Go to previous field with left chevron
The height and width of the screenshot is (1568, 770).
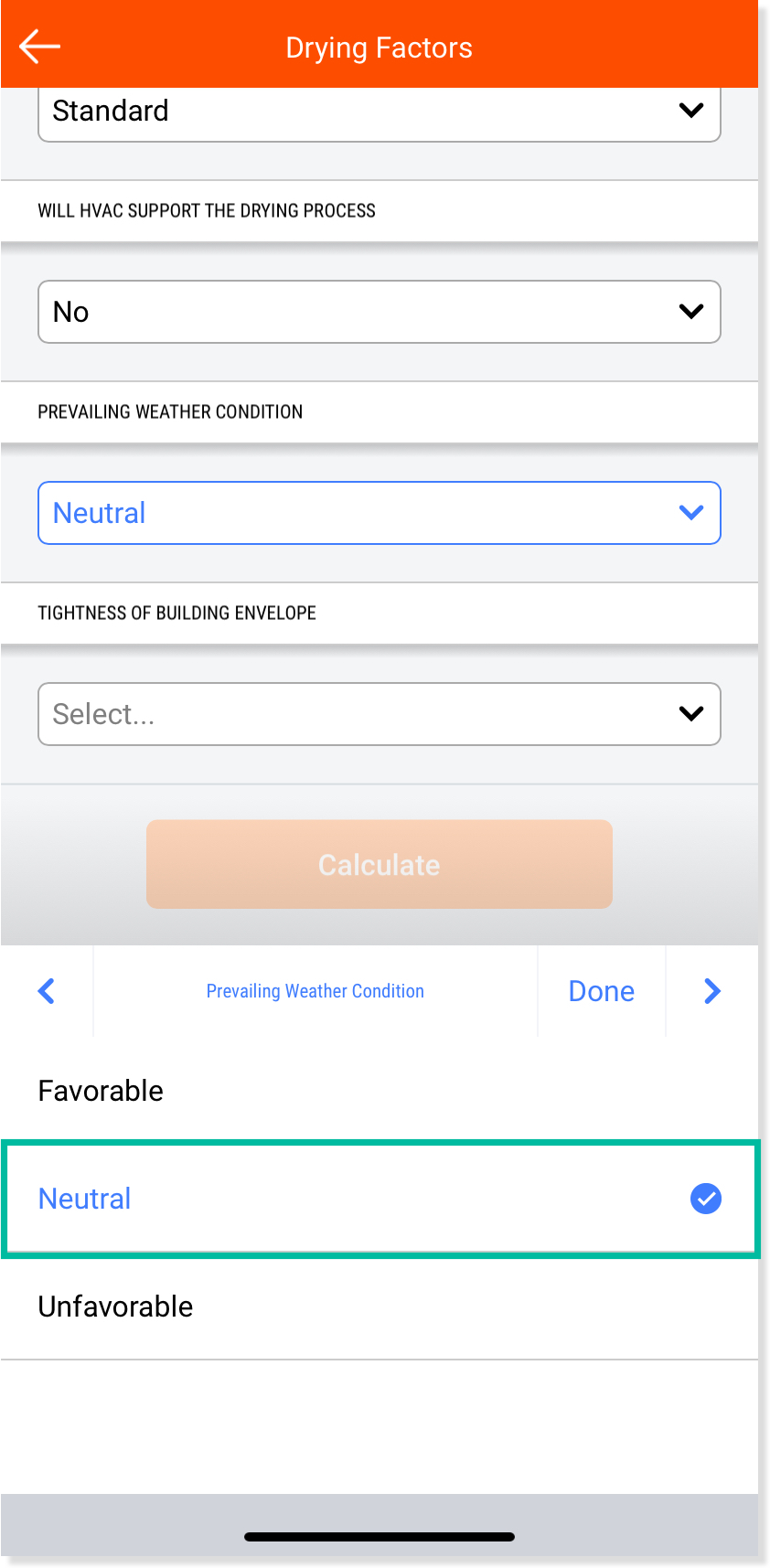coord(47,991)
